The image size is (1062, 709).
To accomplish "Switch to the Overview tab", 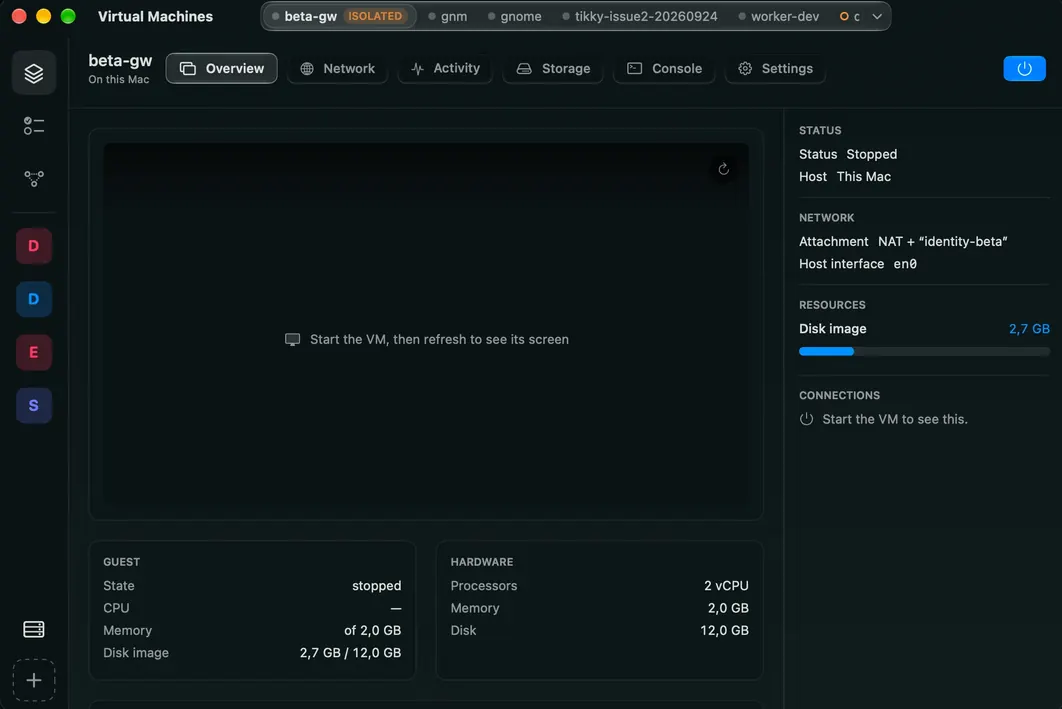I will [221, 68].
